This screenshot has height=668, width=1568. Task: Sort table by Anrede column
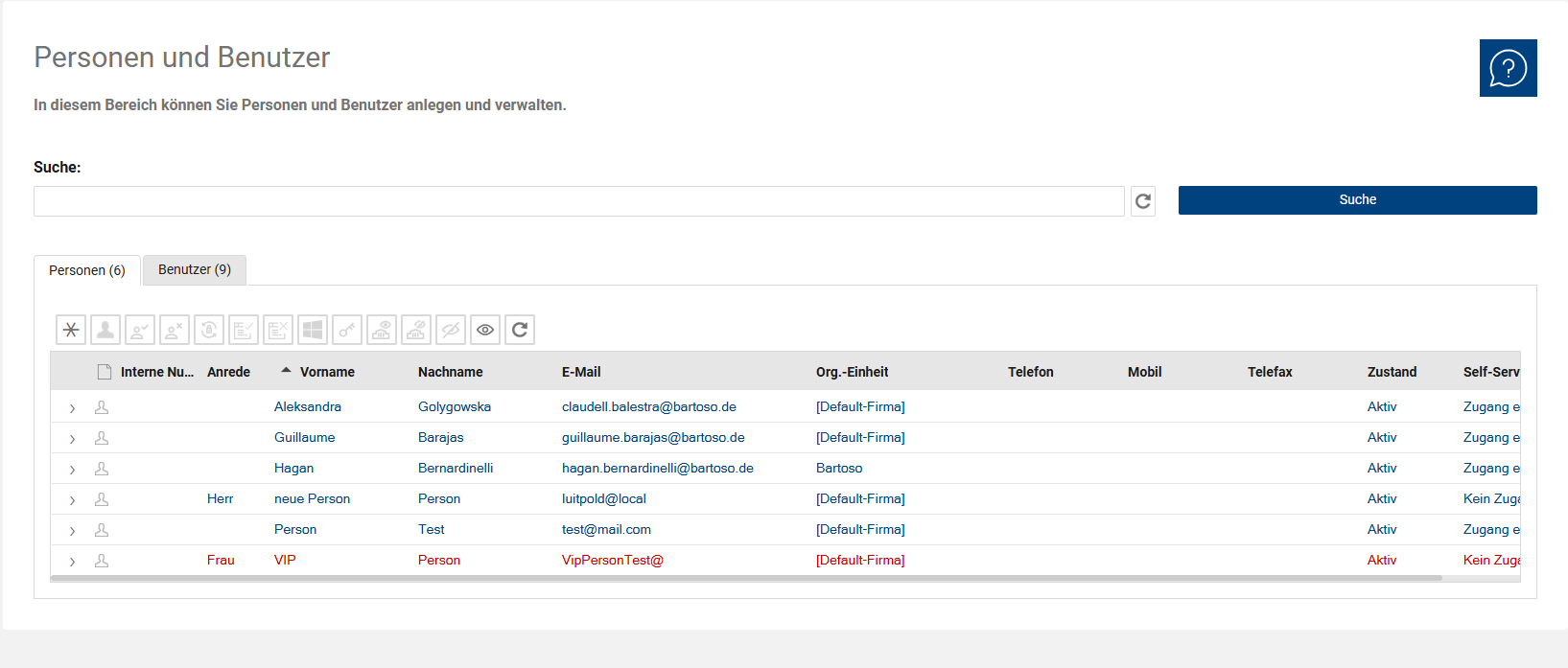[228, 372]
